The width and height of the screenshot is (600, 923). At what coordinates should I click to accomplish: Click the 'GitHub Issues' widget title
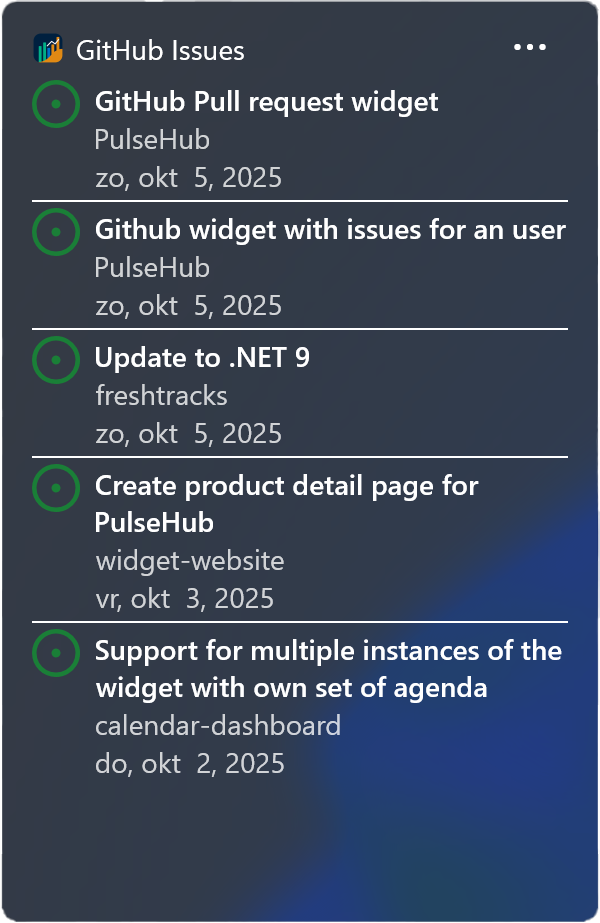(x=160, y=50)
